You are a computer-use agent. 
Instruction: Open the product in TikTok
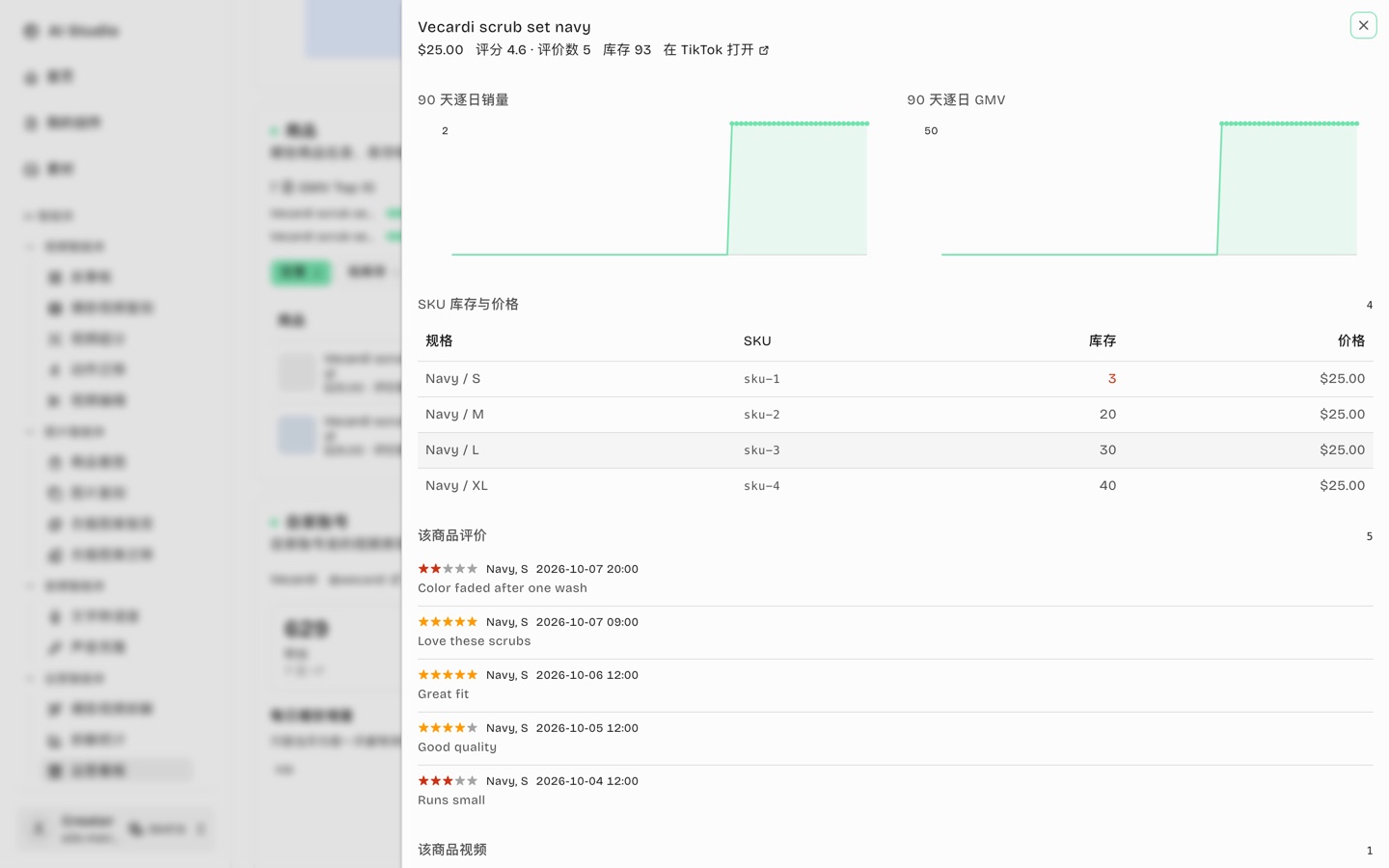click(716, 50)
